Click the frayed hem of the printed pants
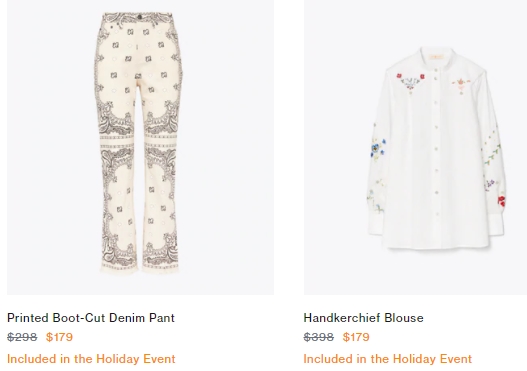This screenshot has width=527, height=371. [x=139, y=269]
